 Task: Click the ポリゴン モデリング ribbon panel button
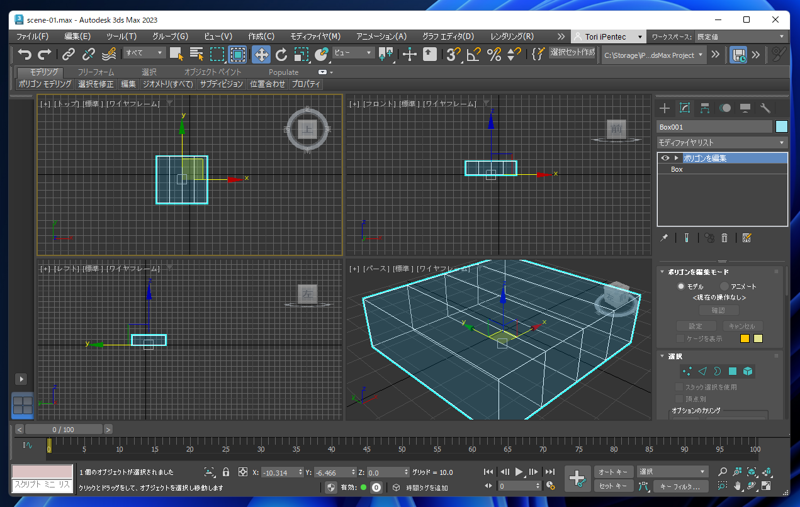point(45,84)
